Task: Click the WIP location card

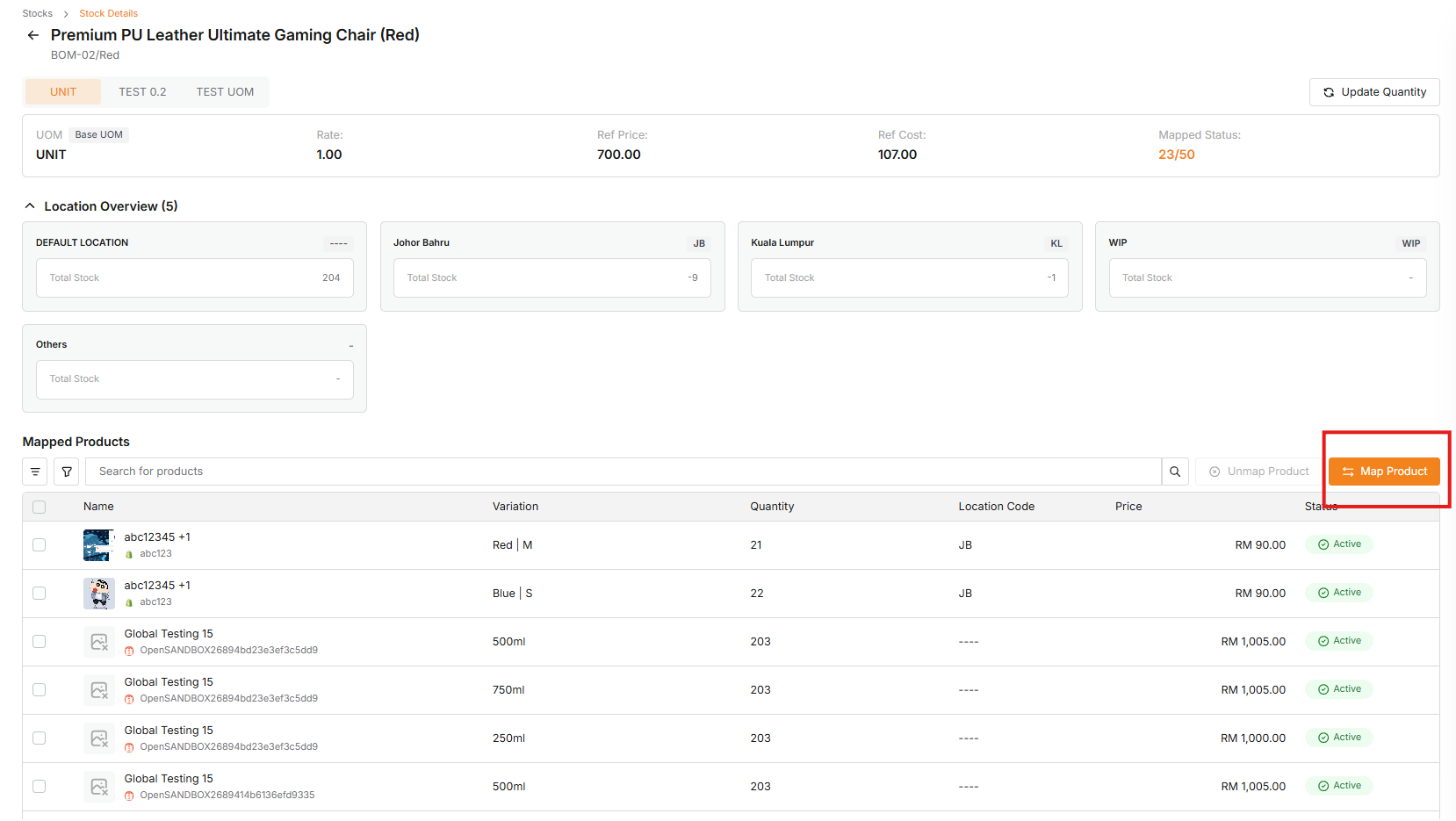Action: point(1267,267)
